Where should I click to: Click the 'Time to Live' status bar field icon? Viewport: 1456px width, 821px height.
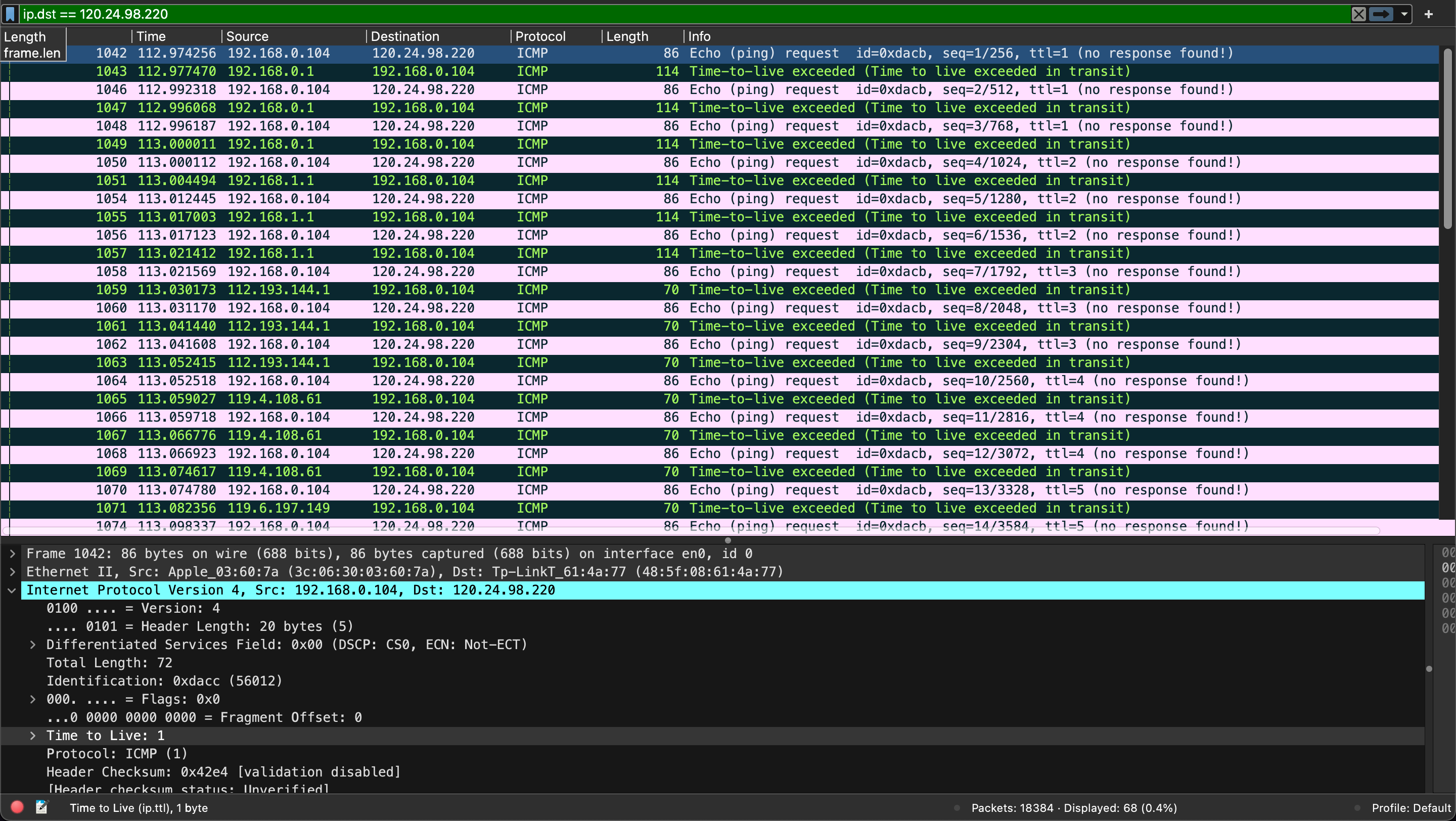tap(42, 808)
